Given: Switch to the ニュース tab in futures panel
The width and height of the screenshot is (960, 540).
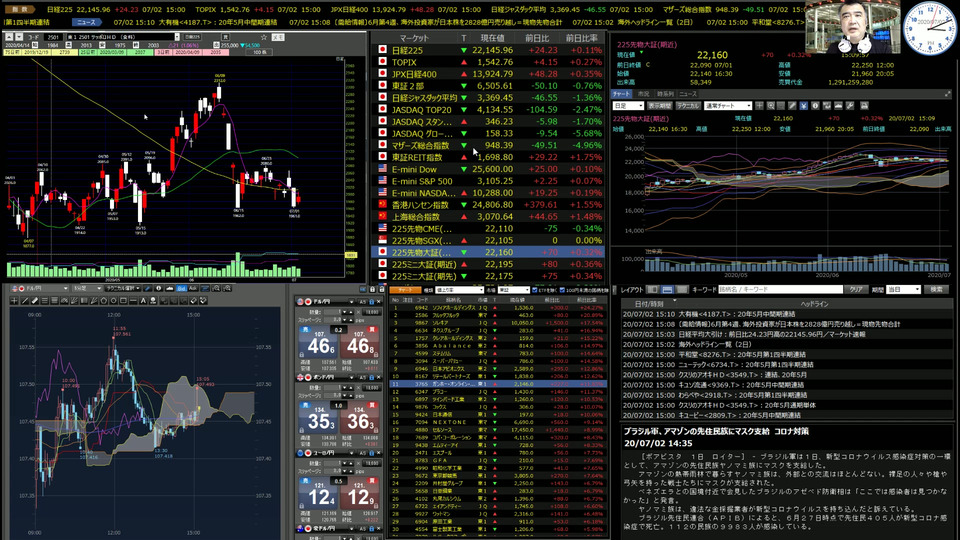Looking at the screenshot, I should (x=688, y=94).
